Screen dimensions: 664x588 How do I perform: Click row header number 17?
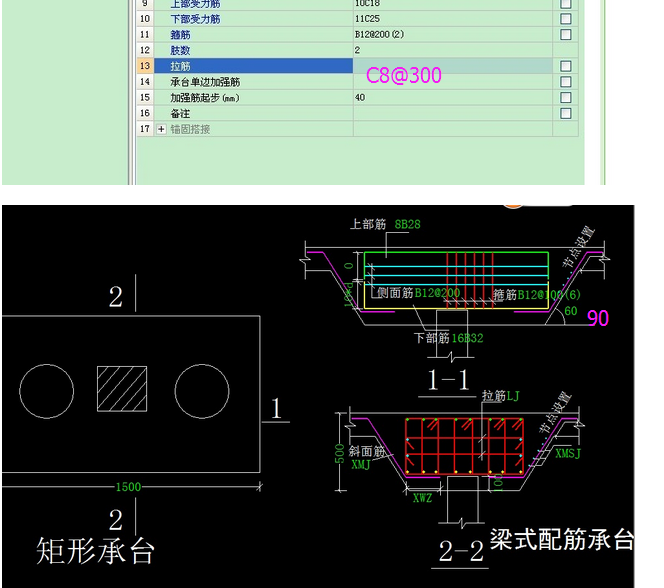pos(145,129)
